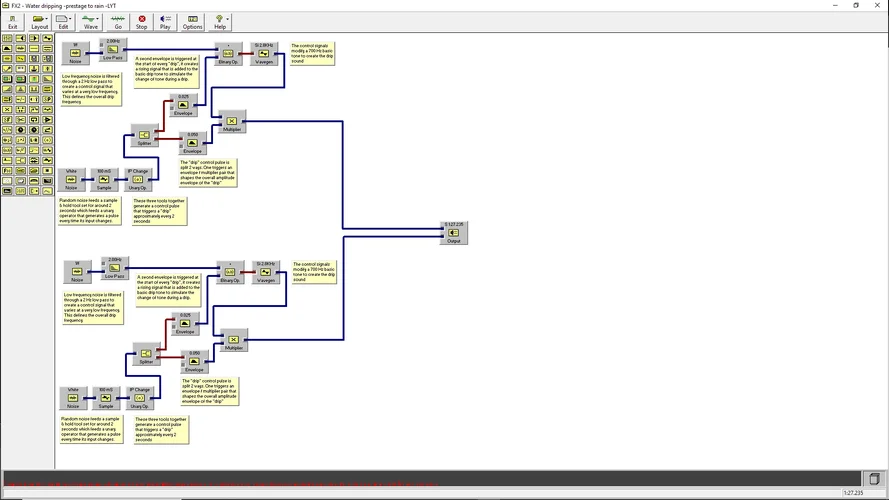
Task: Select the lower White Noise node
Action: (x=72, y=397)
